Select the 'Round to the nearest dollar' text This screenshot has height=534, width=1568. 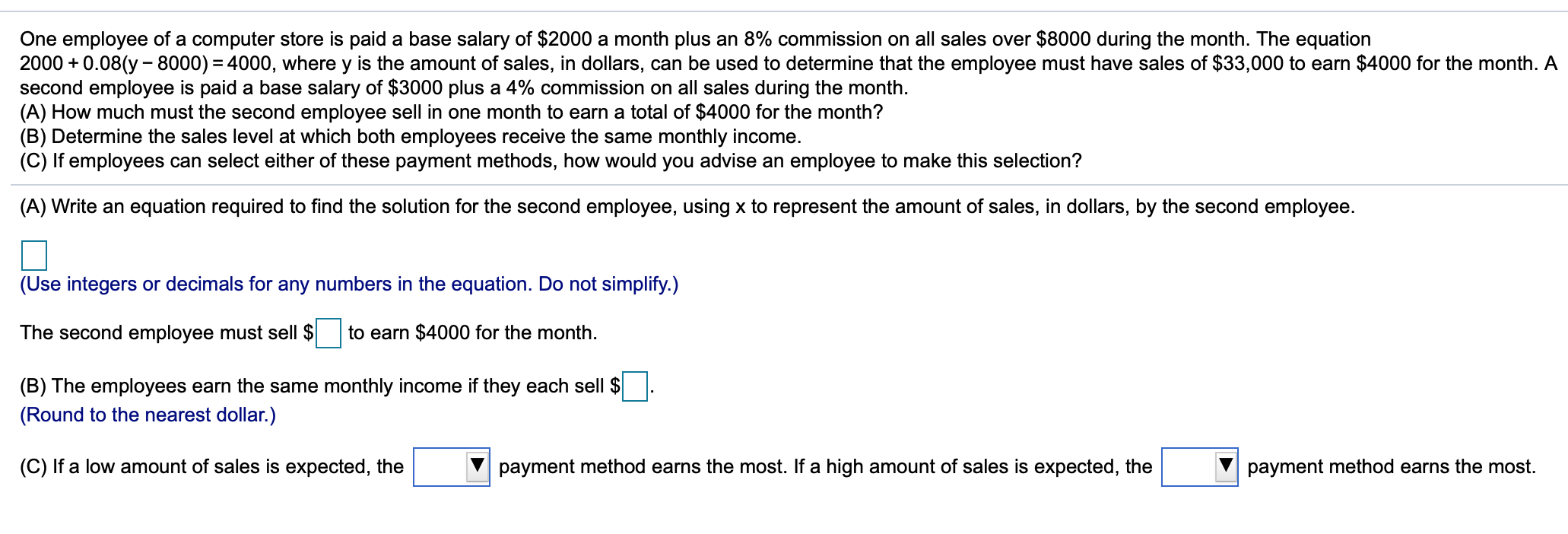tap(148, 415)
